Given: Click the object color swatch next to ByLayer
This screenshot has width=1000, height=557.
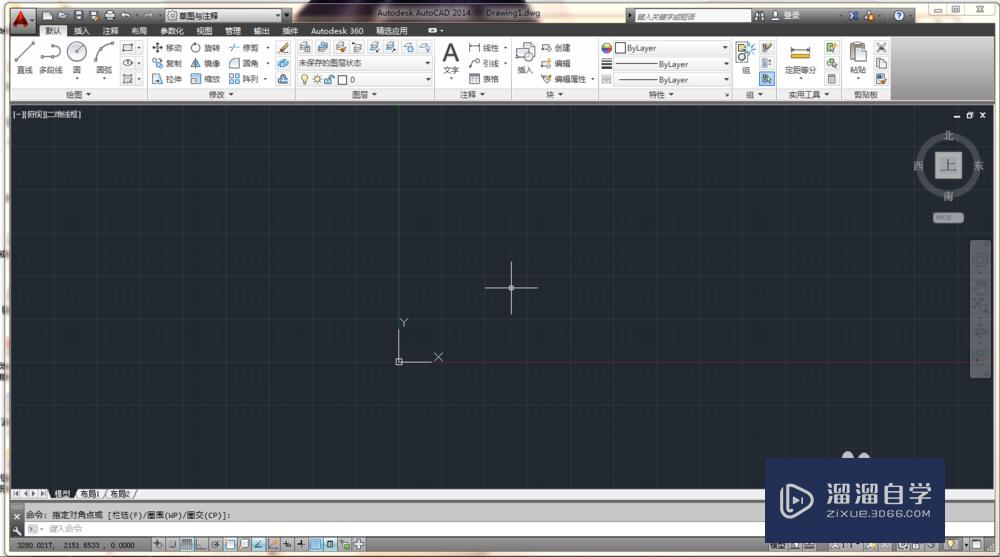Looking at the screenshot, I should 620,48.
